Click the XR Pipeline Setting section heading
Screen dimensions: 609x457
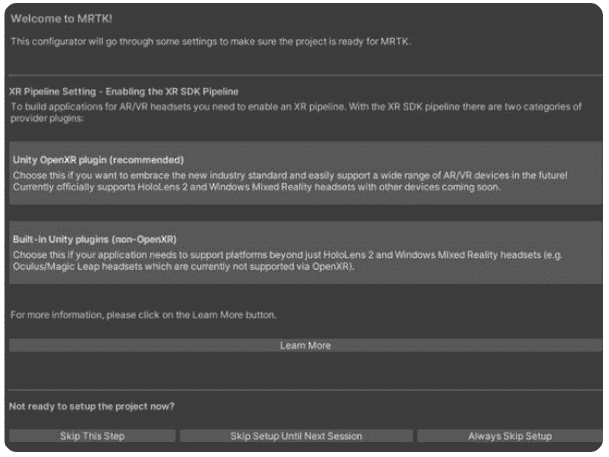click(124, 92)
